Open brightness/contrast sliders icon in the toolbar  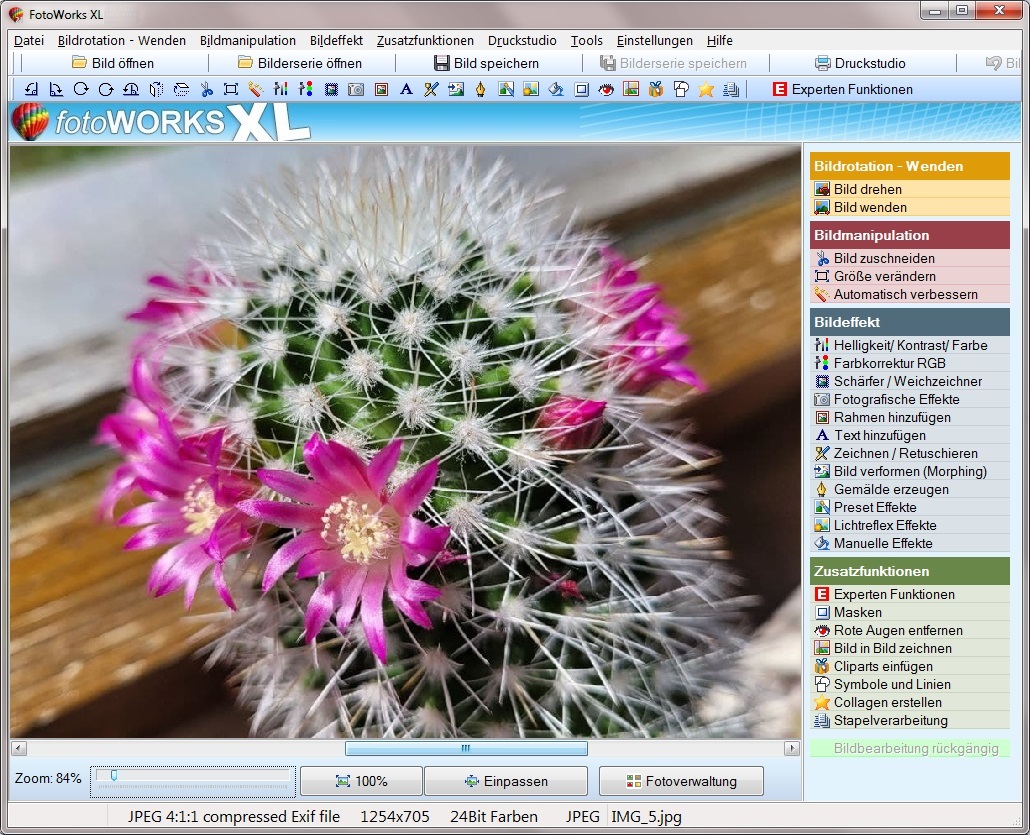point(280,89)
